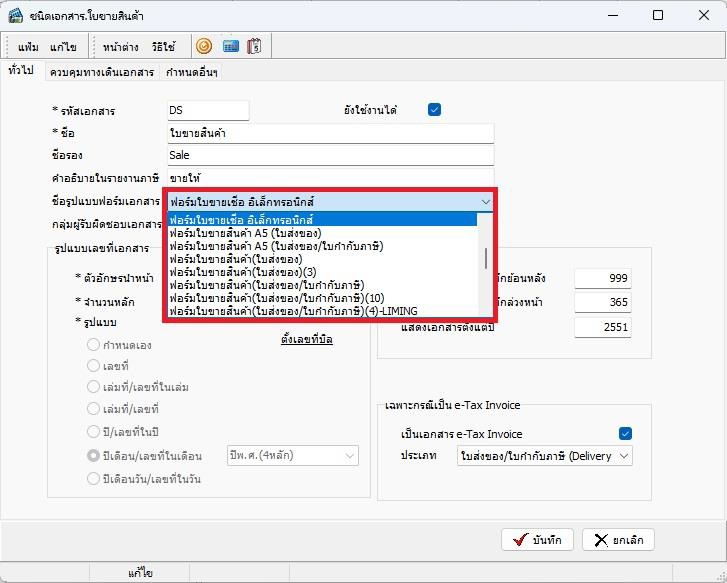
Task: Open the e-Tax ประเภท dropdown
Action: click(624, 456)
